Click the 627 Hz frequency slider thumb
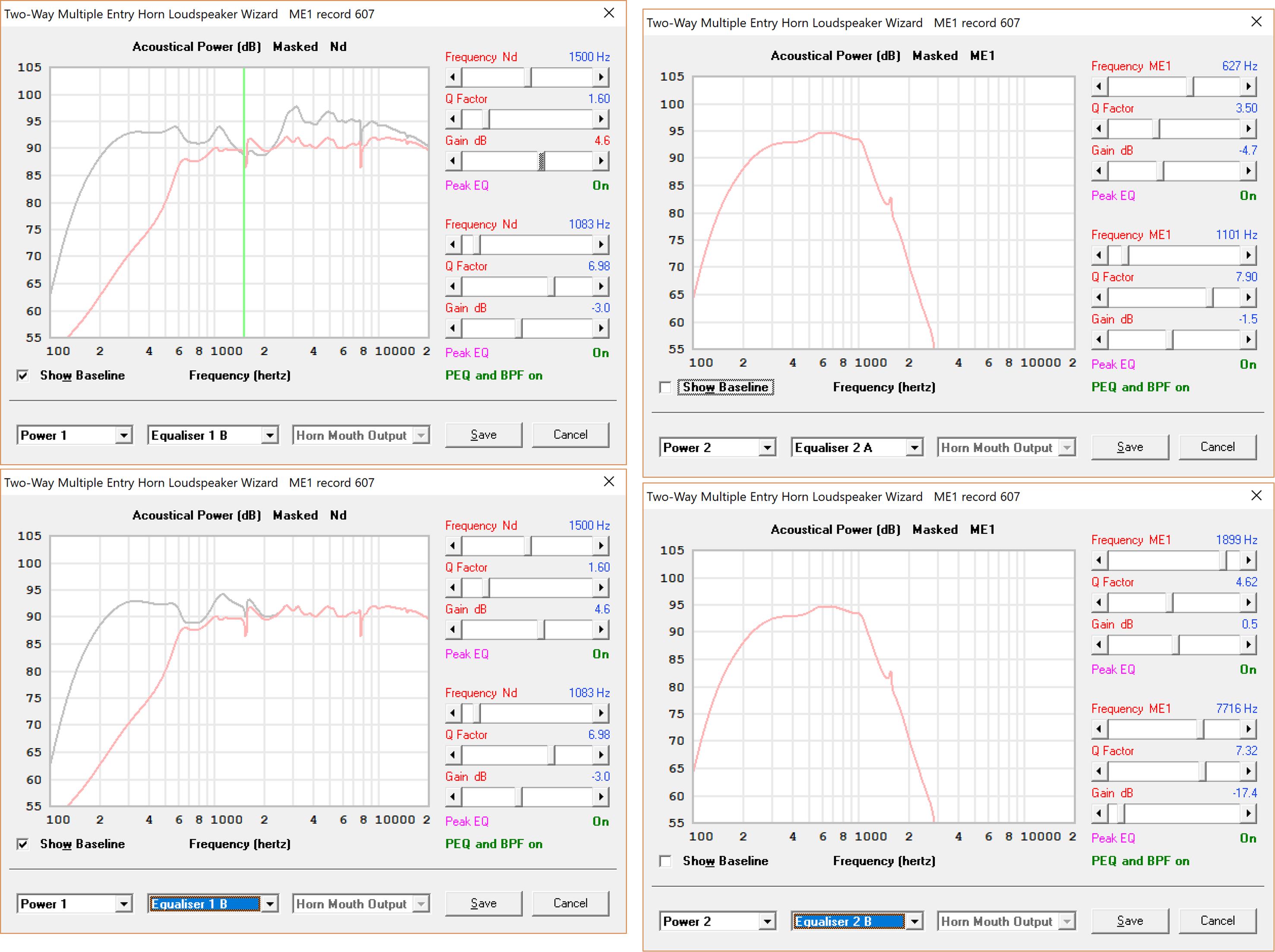Screen dimensions: 1275x952 tap(1190, 87)
